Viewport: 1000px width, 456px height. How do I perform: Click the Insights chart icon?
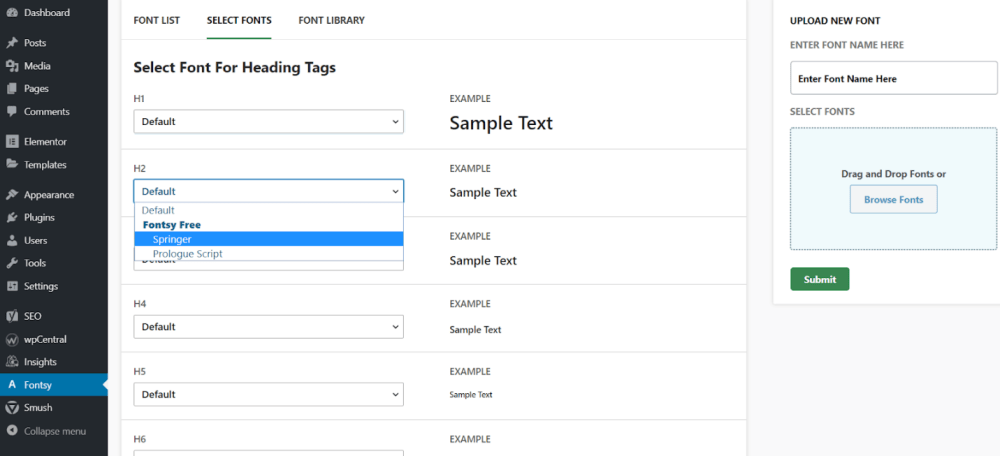click(x=12, y=362)
